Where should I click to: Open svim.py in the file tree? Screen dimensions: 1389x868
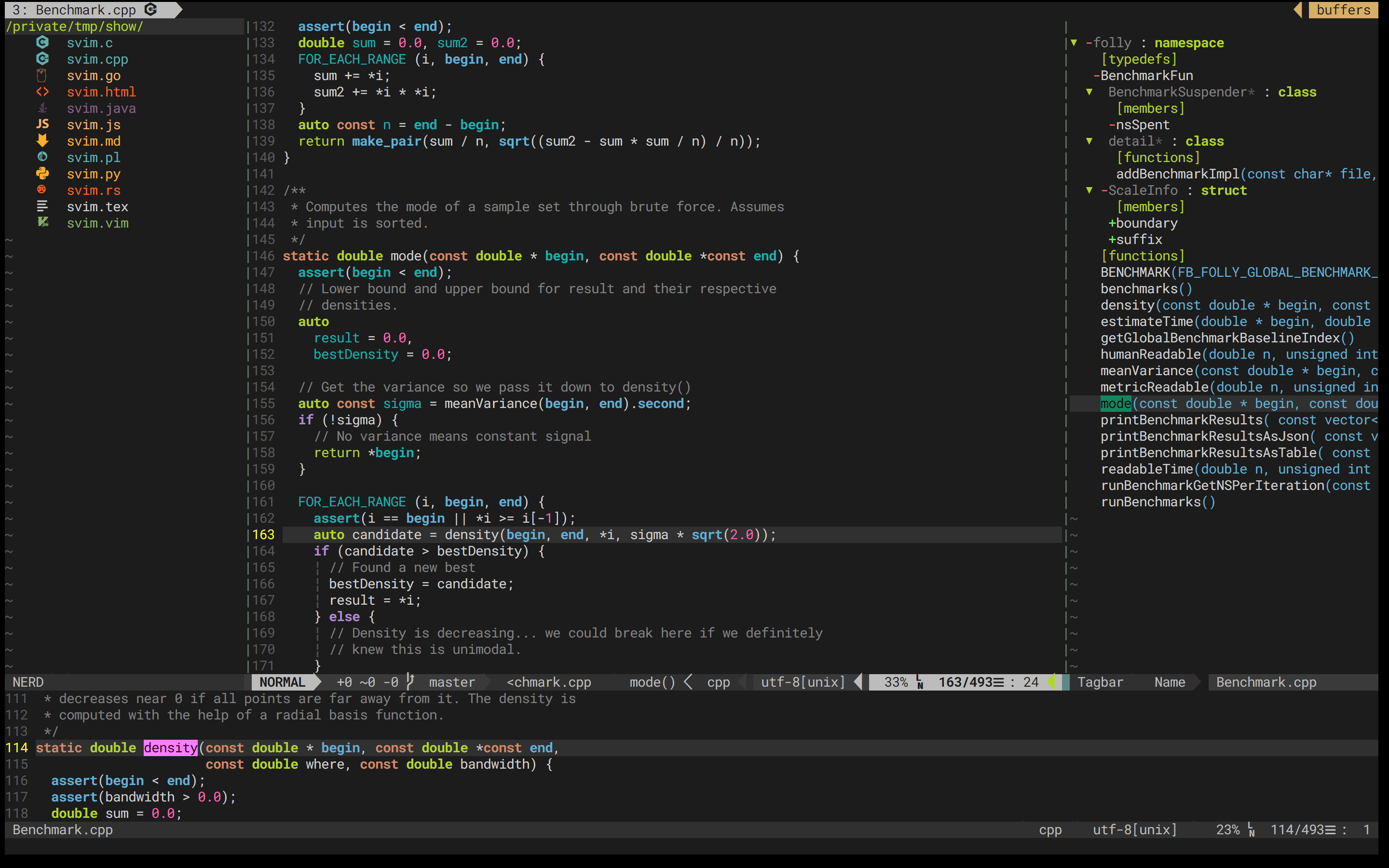click(x=94, y=174)
